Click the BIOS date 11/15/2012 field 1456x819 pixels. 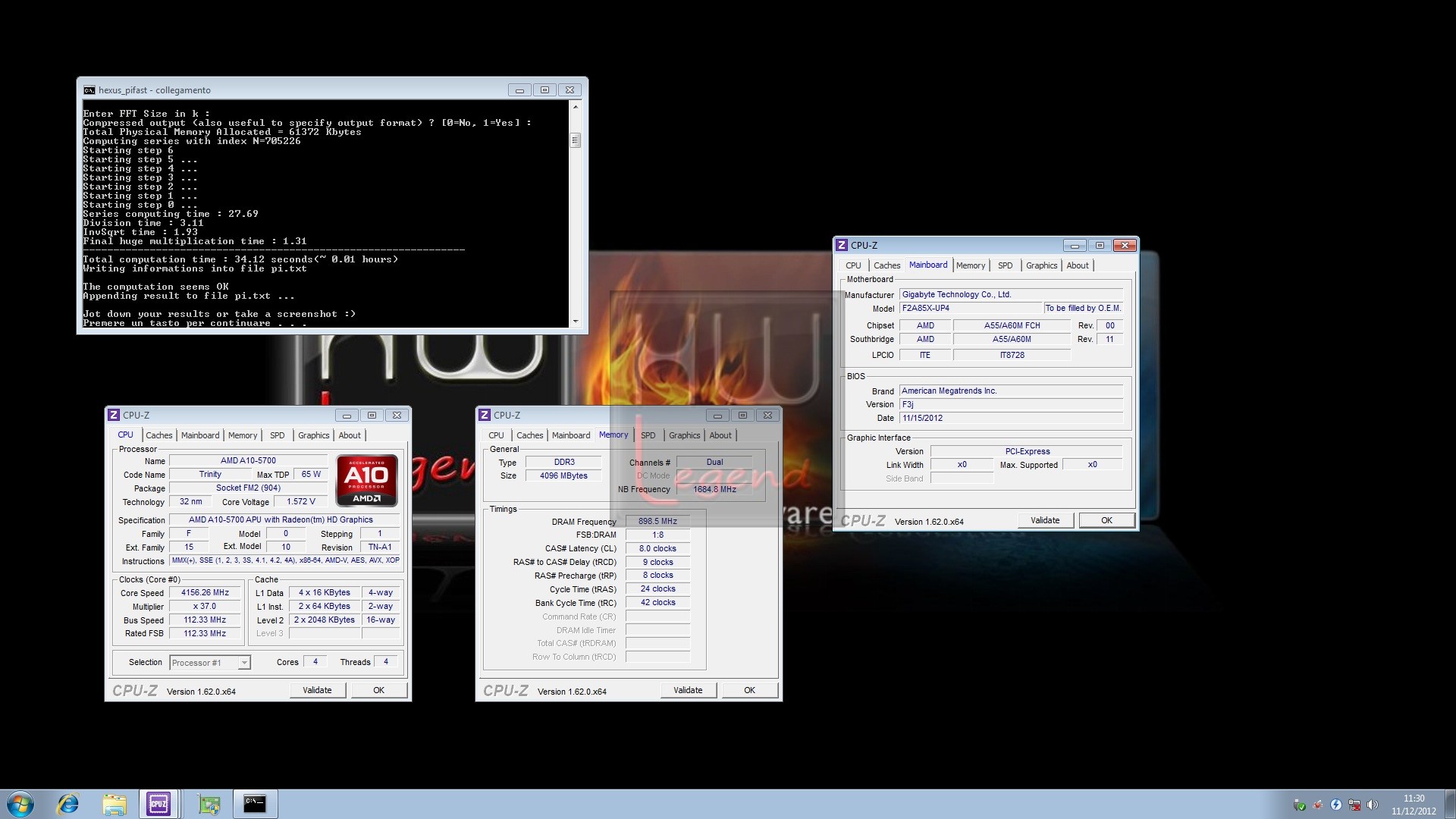pos(1011,419)
